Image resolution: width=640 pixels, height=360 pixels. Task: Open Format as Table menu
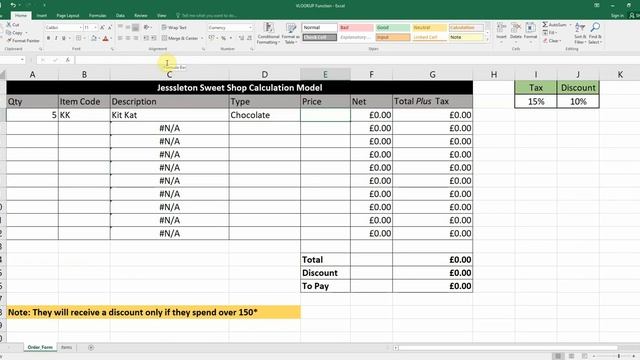(291, 33)
